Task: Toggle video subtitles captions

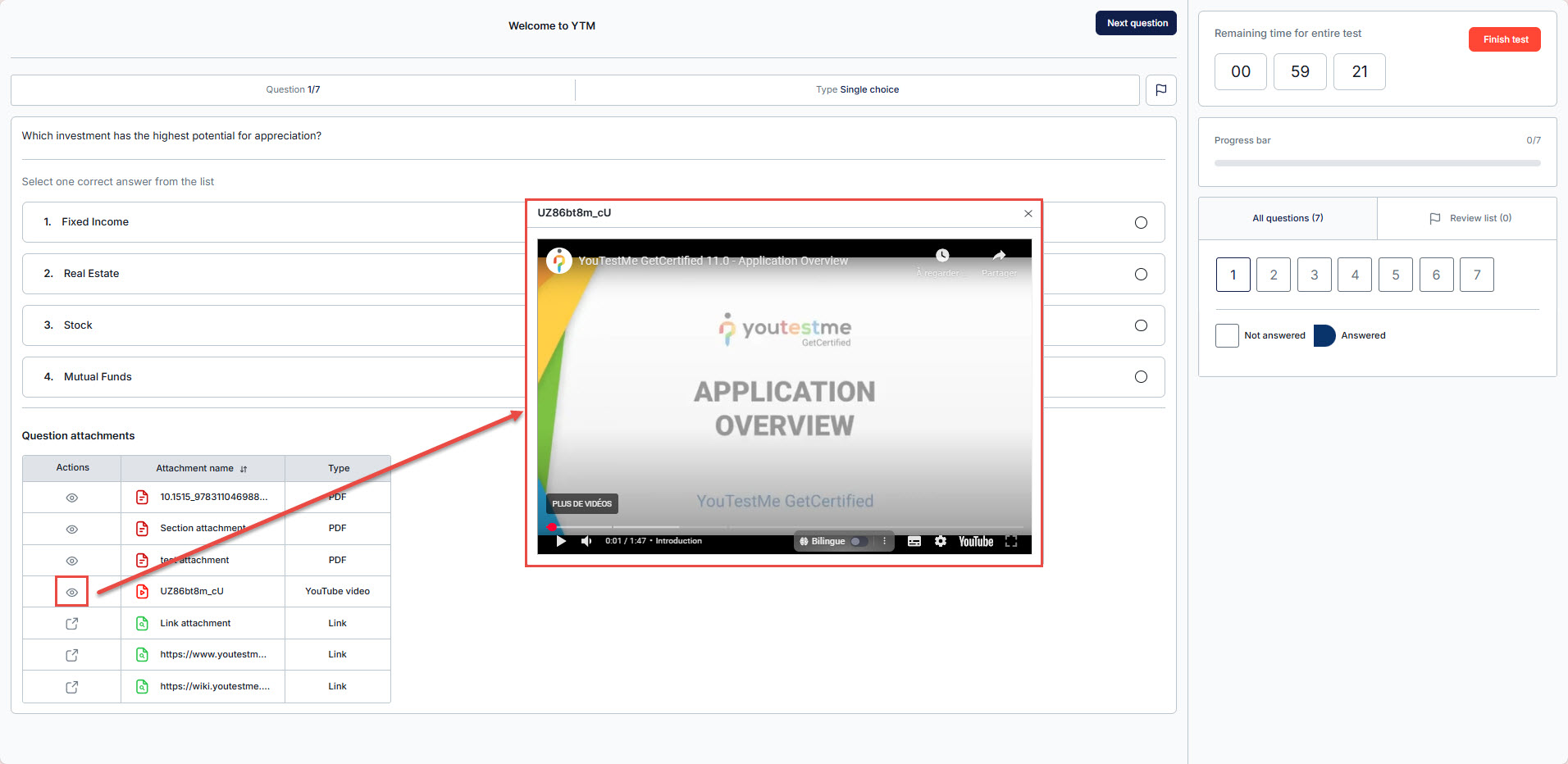Action: point(914,541)
